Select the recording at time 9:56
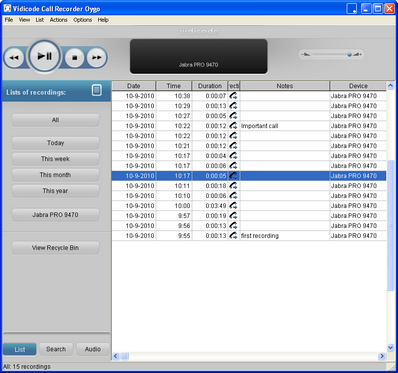This screenshot has height=373, width=398. pos(249,226)
